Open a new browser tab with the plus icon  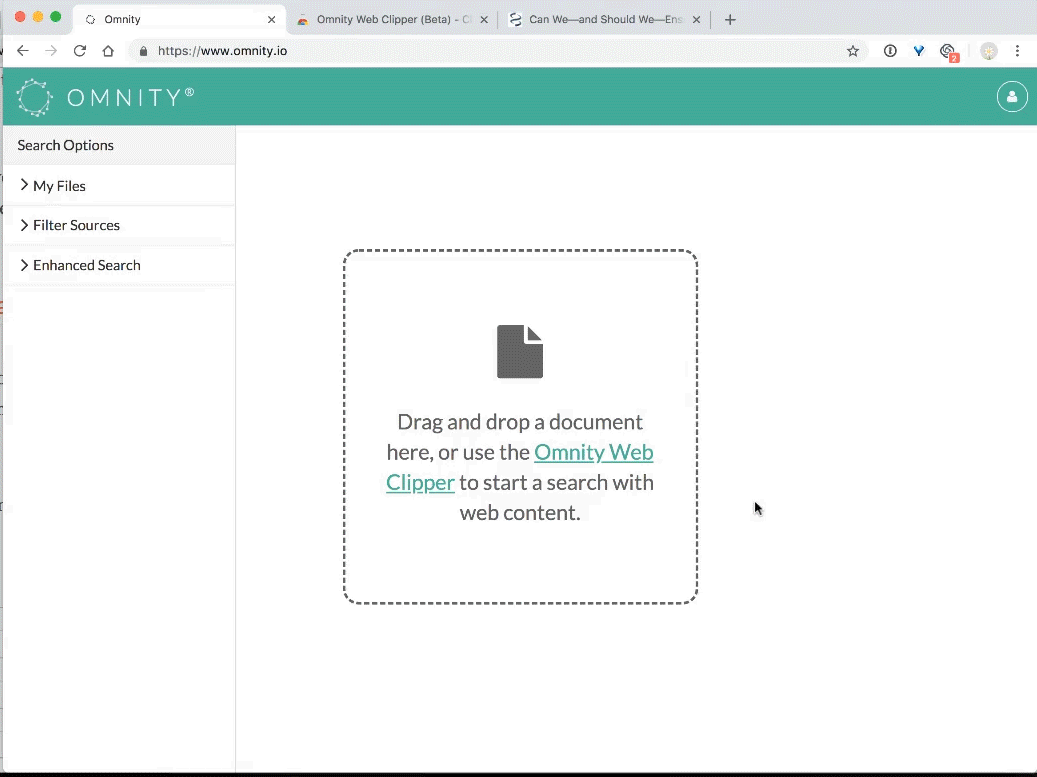pos(730,20)
